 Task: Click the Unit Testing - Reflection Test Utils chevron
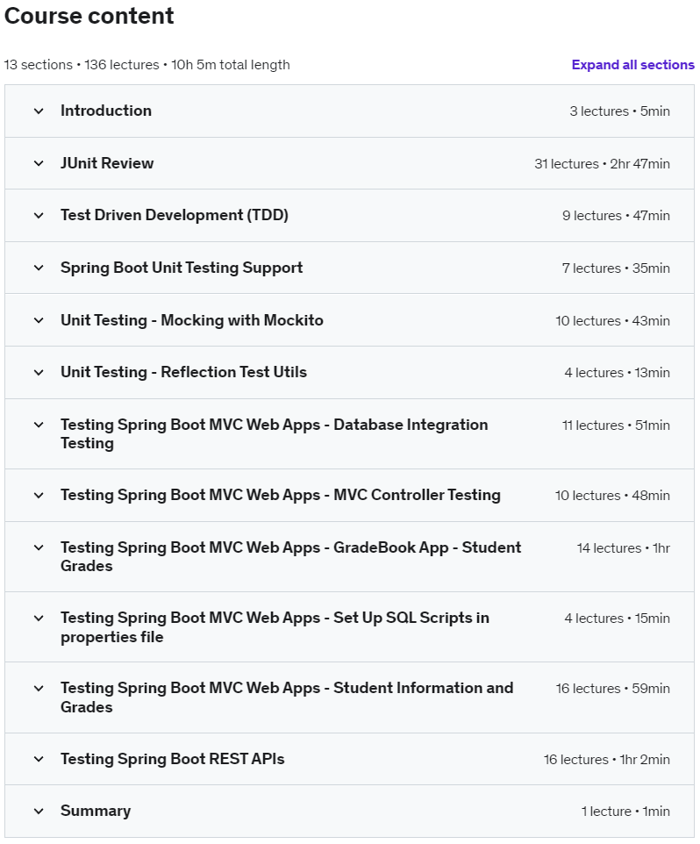click(38, 372)
